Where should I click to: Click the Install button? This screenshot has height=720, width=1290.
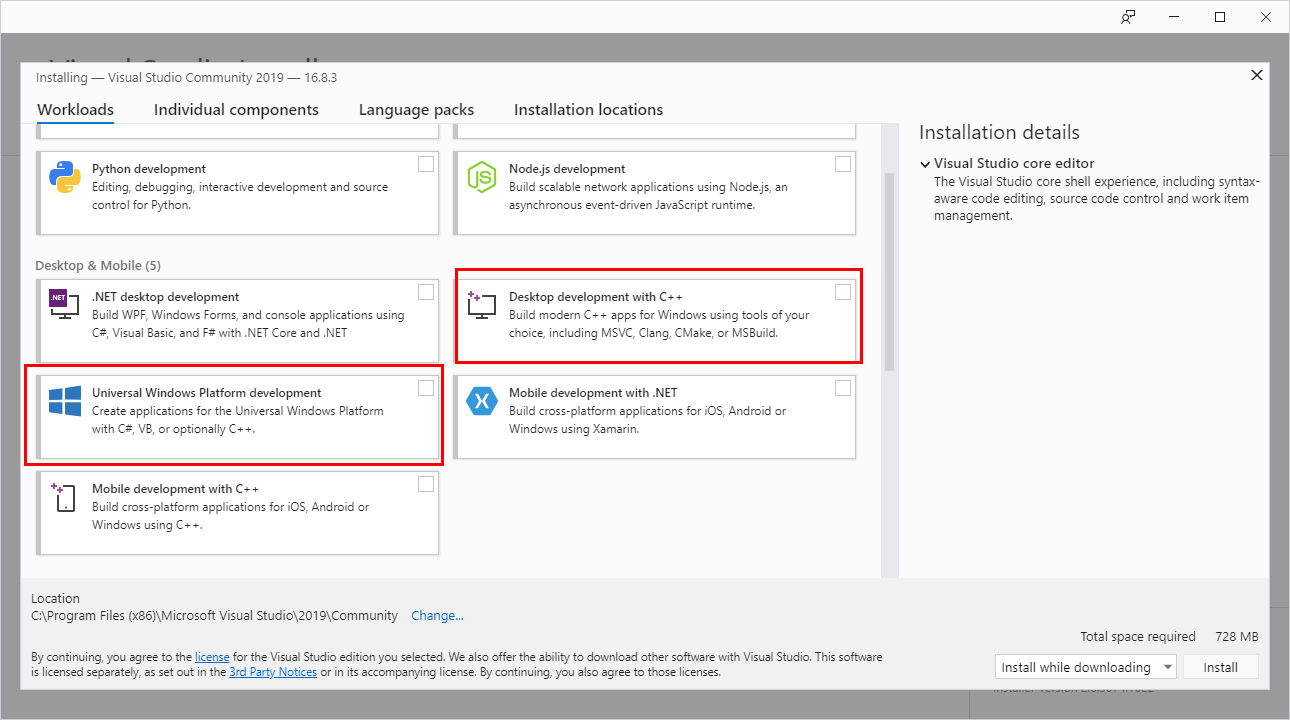[1220, 667]
